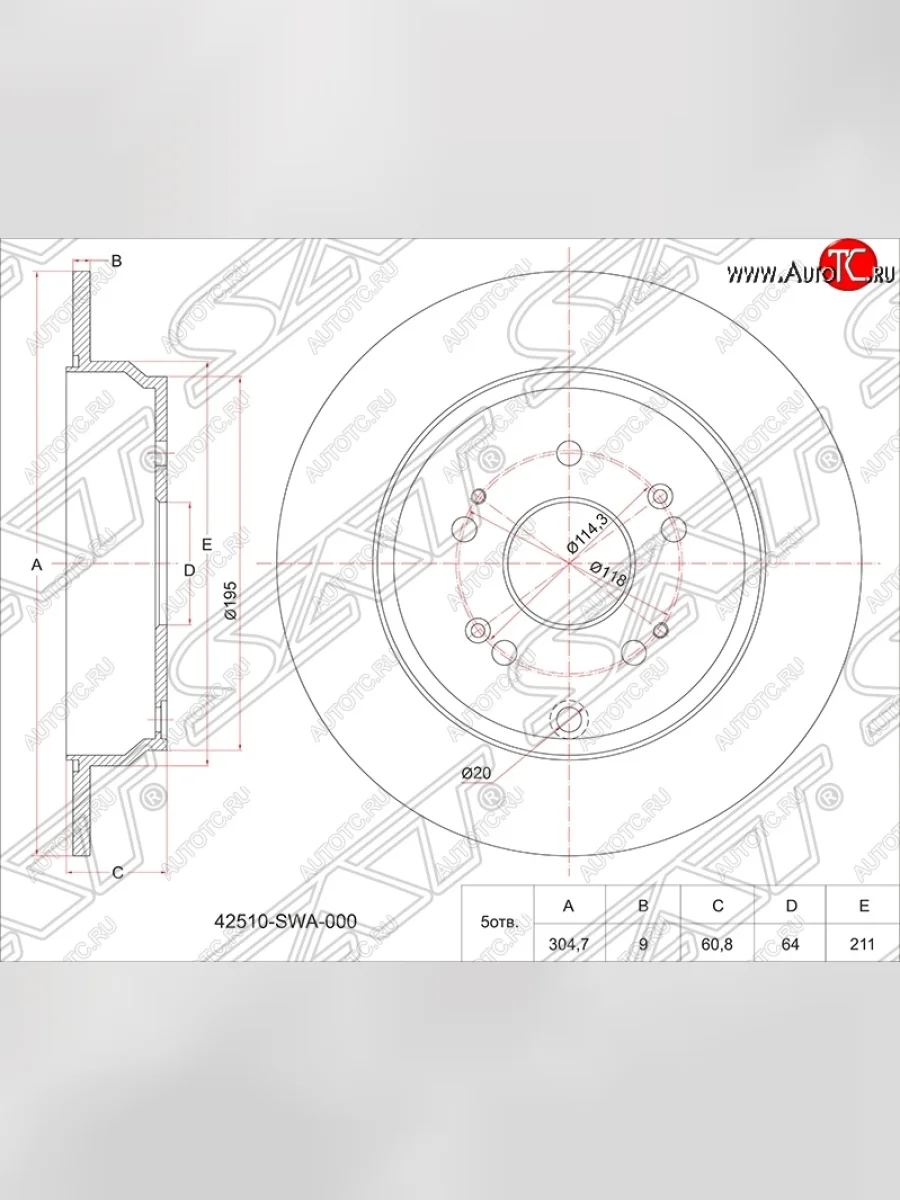Open the www.AutoTC.ru website link
This screenshot has width=900, height=1200.
pos(808,273)
